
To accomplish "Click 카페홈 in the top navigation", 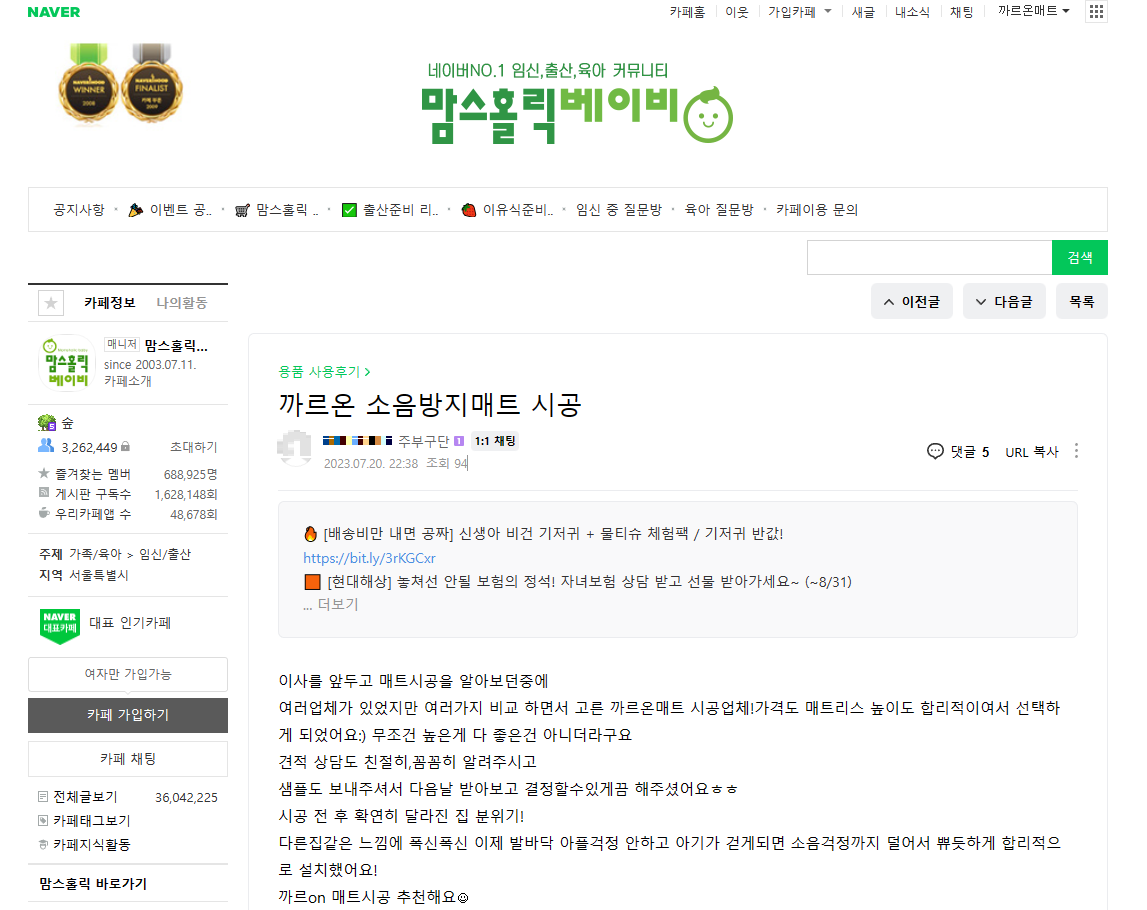I will [x=688, y=12].
